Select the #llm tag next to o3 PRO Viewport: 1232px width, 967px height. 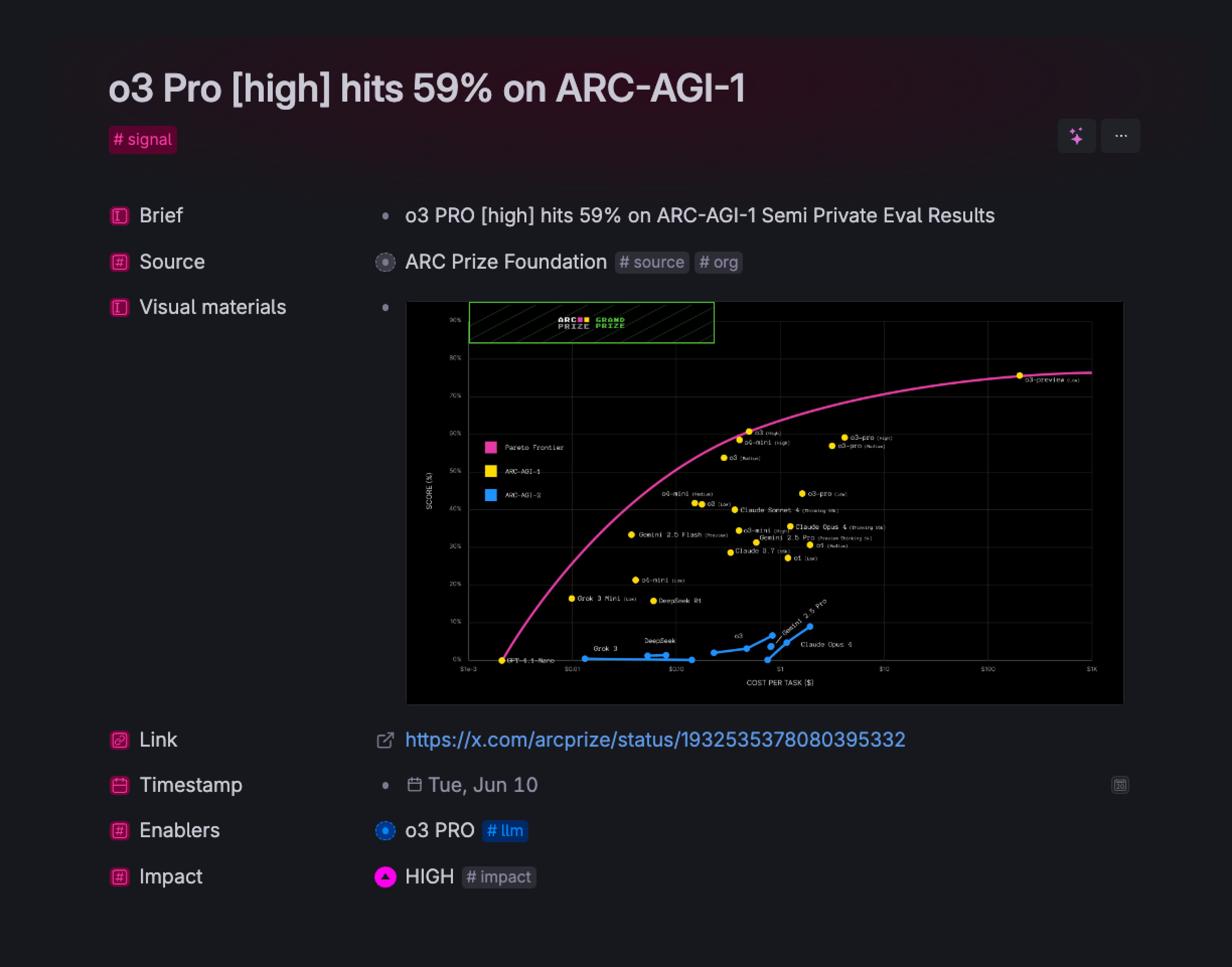(505, 831)
